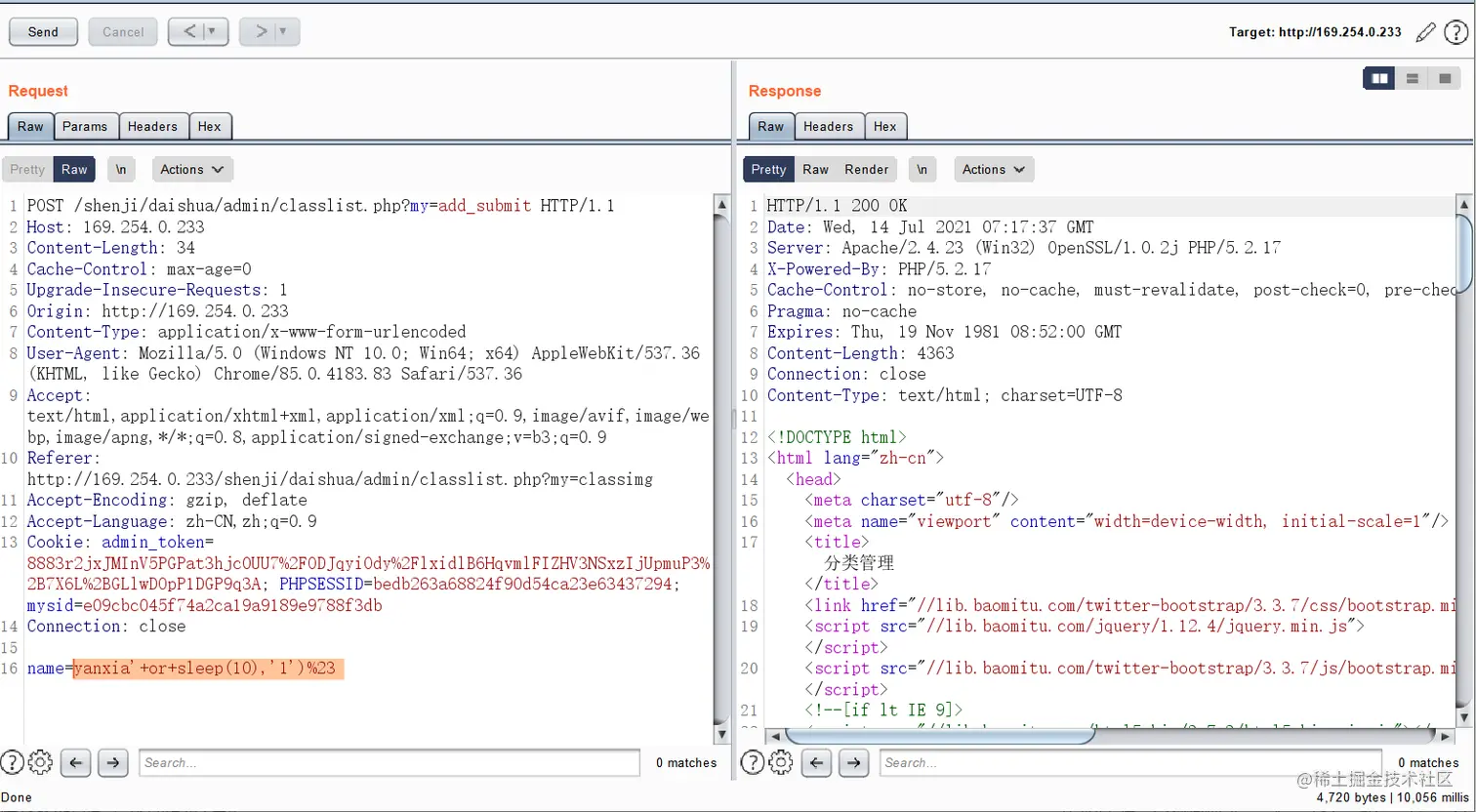The height and width of the screenshot is (812, 1476).
Task: Switch Request view to Raw mode
Action: (74, 169)
